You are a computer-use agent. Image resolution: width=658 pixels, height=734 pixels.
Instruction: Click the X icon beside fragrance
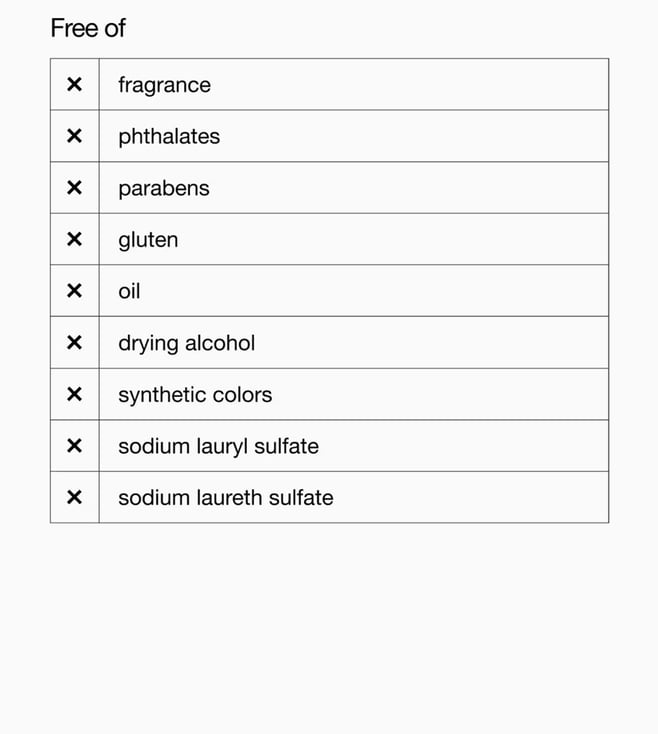click(x=74, y=85)
